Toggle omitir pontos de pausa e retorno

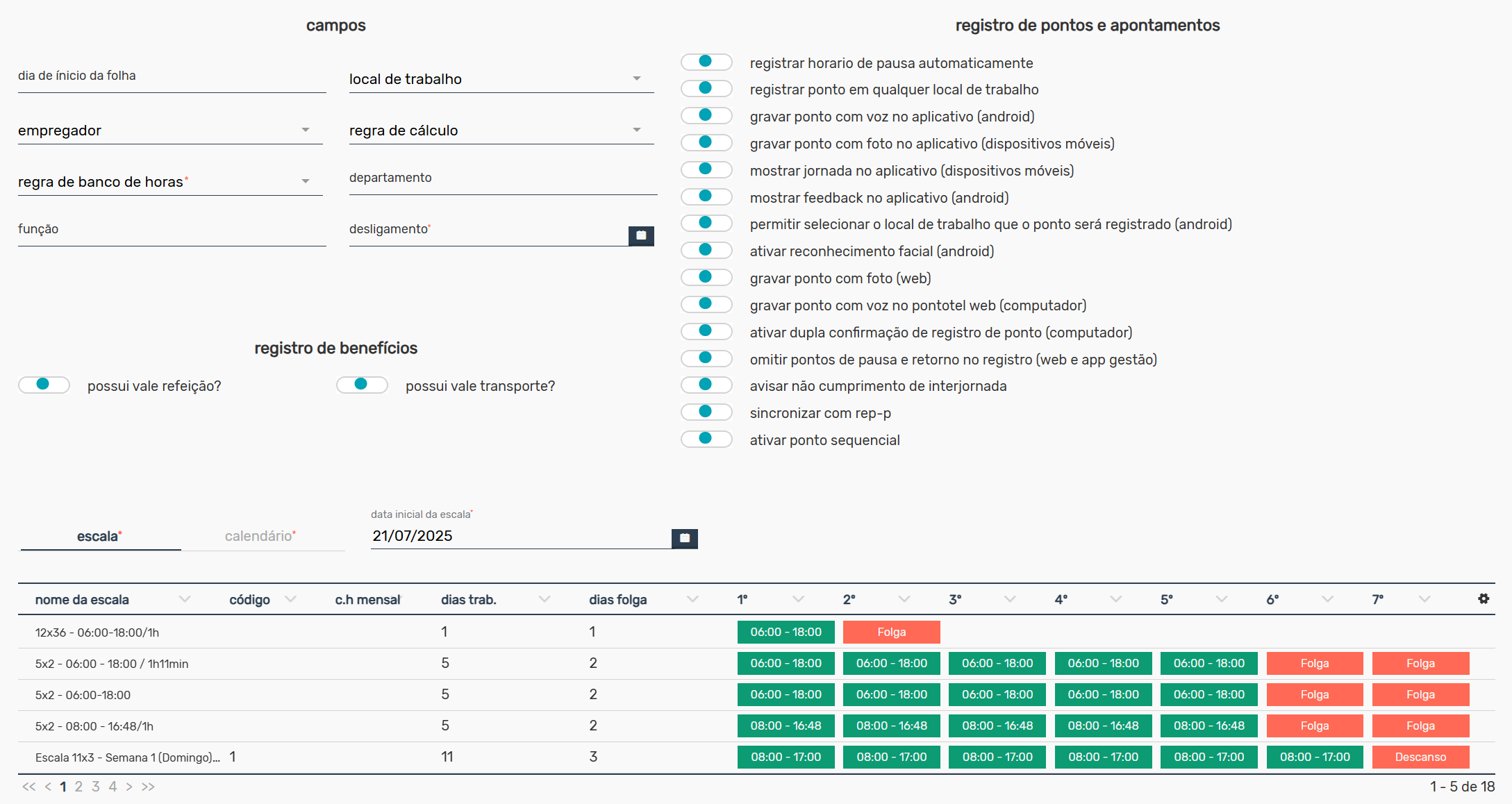coord(706,359)
